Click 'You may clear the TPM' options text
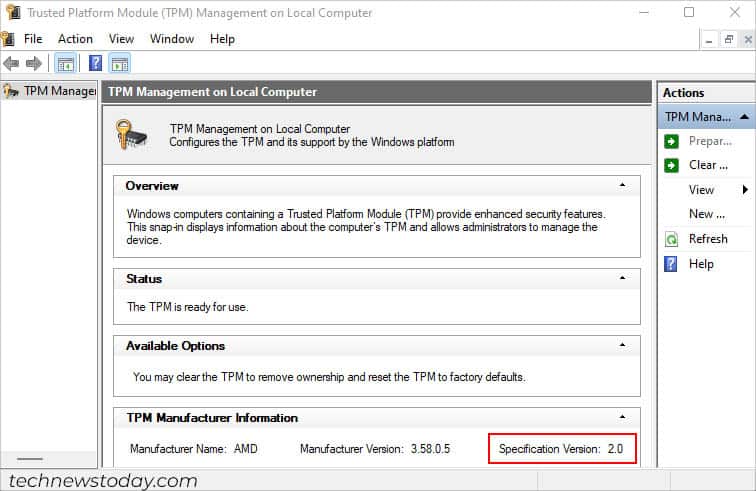This screenshot has height=491, width=756. (x=329, y=377)
